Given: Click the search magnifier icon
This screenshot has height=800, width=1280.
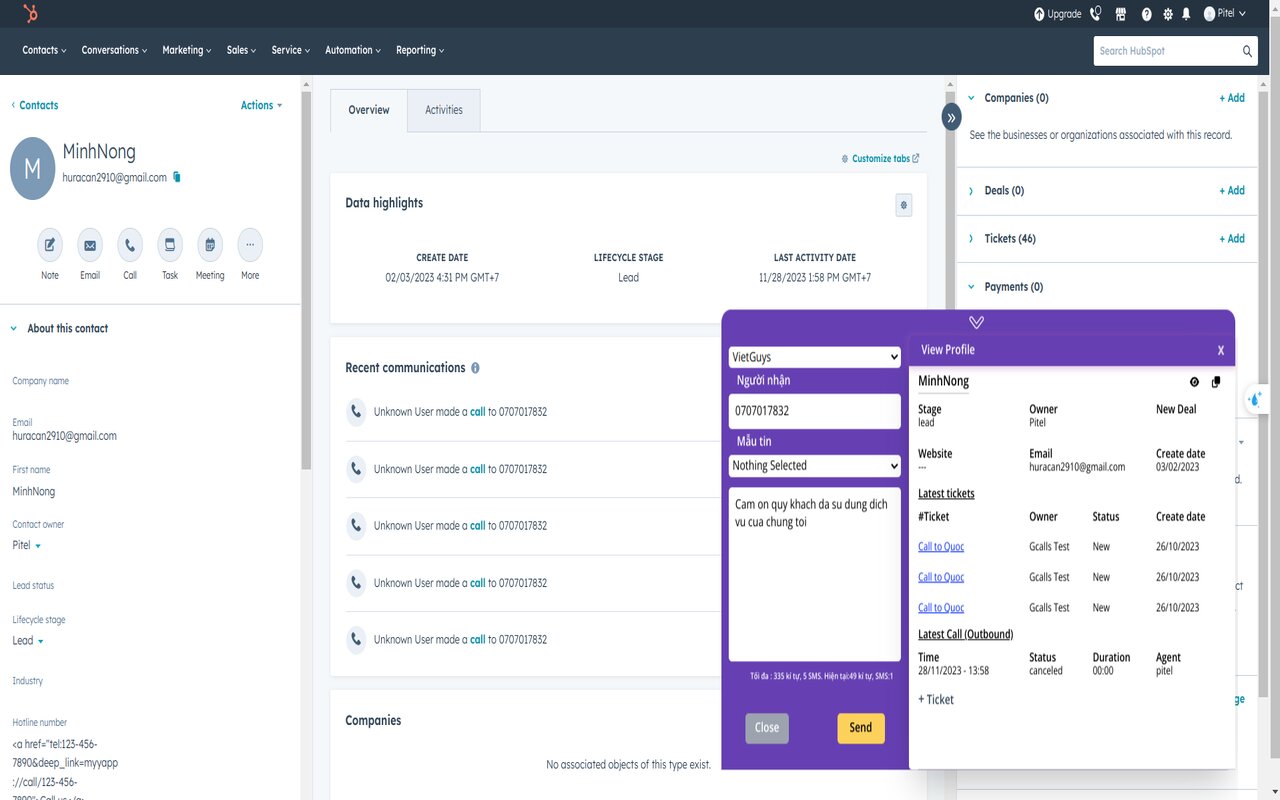Looking at the screenshot, I should 1248,51.
